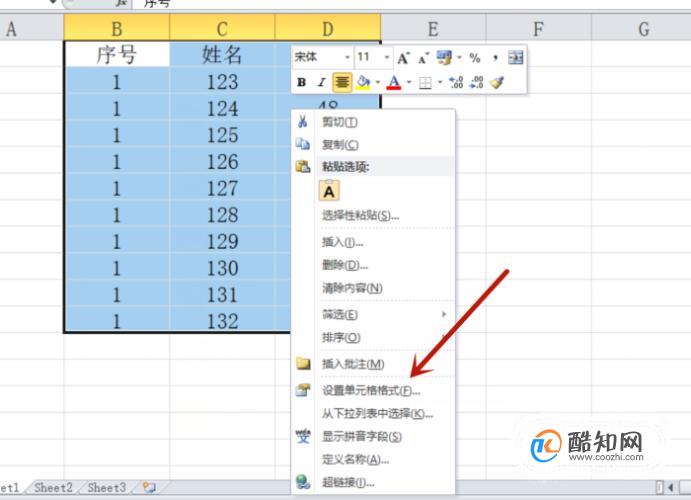Select column D header
The width and height of the screenshot is (691, 500).
(x=327, y=29)
